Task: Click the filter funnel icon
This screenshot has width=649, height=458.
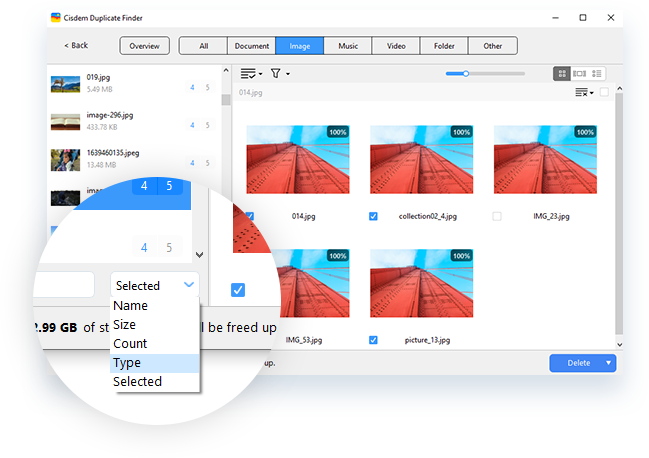Action: click(x=278, y=74)
